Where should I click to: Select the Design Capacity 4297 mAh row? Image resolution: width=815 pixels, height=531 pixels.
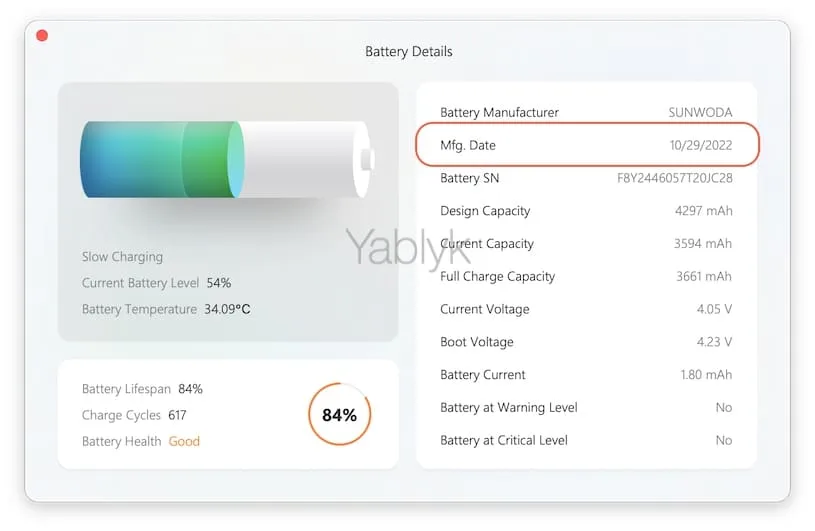click(586, 211)
